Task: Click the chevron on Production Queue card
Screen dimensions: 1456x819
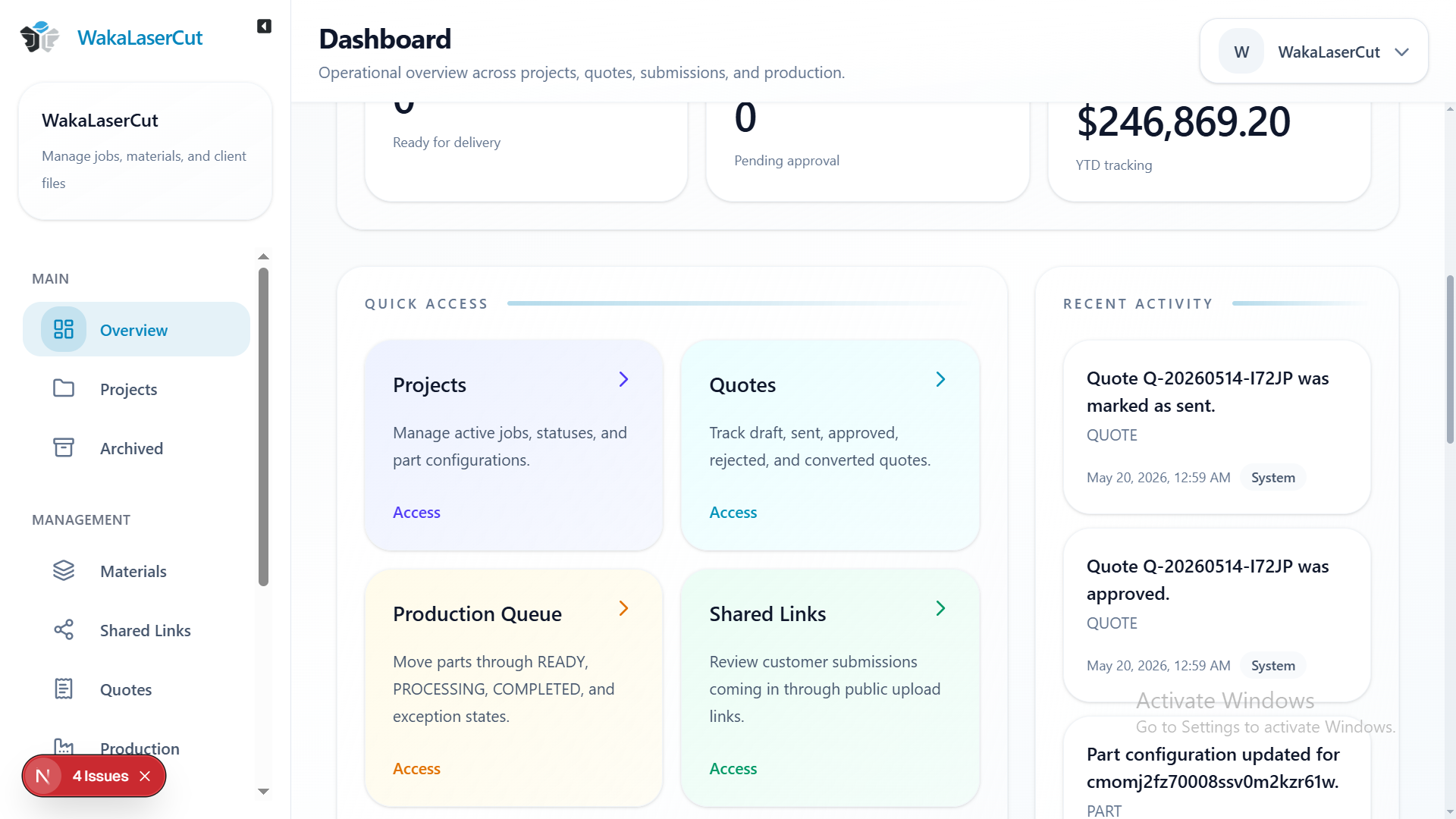Action: click(x=623, y=608)
